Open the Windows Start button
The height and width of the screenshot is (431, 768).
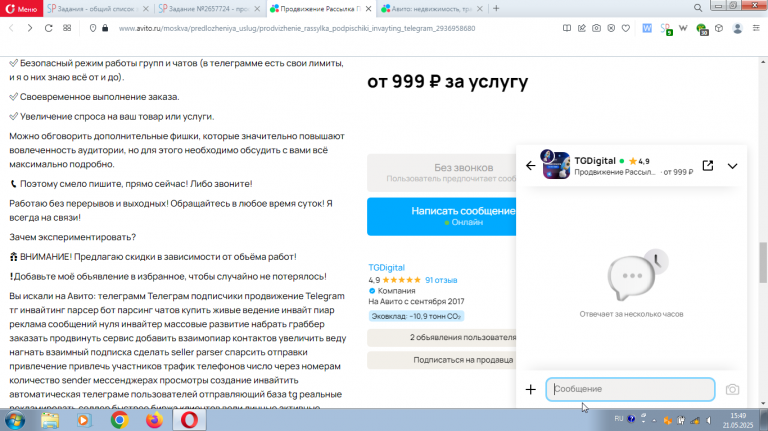[15, 420]
